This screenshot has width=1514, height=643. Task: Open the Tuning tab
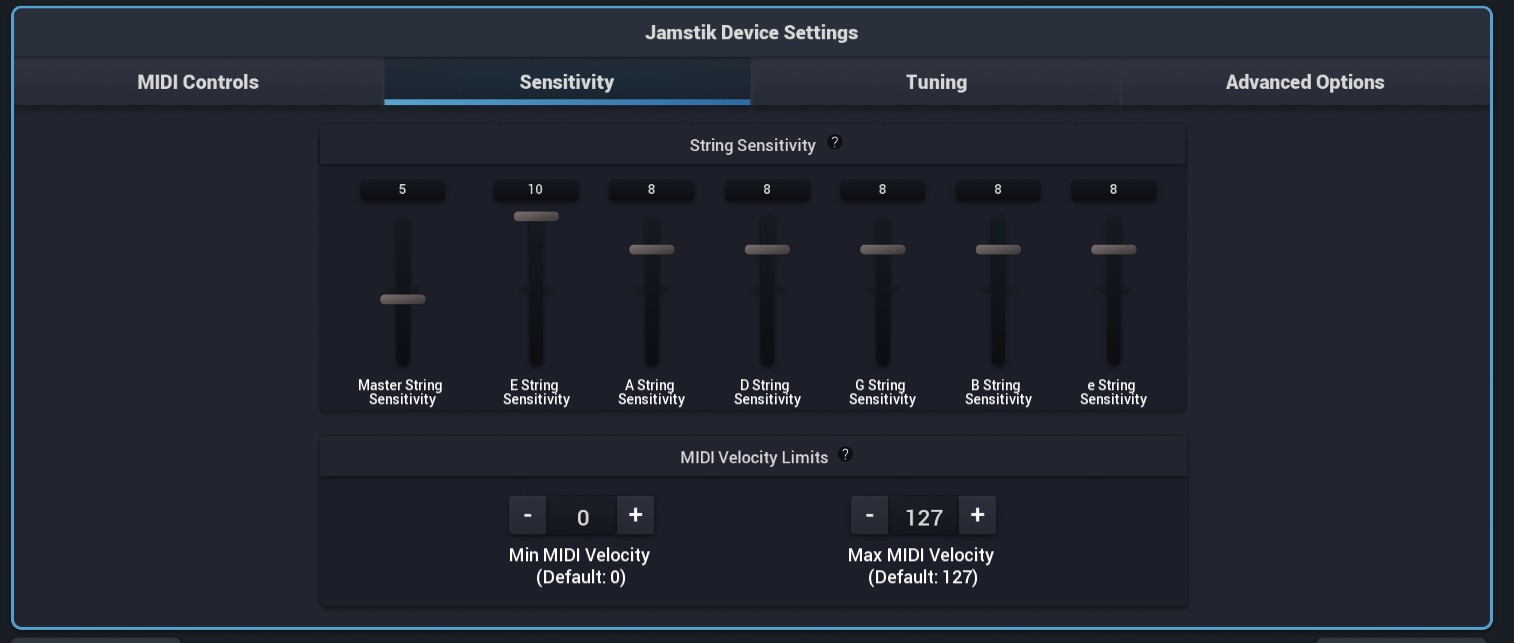936,82
